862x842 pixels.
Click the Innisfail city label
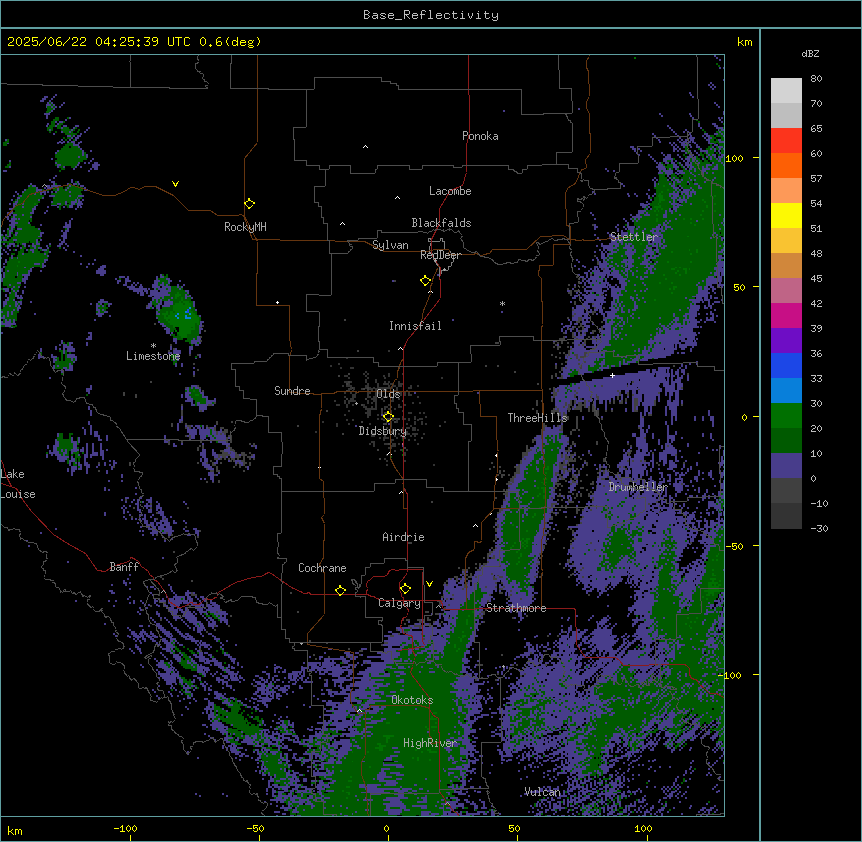point(415,326)
